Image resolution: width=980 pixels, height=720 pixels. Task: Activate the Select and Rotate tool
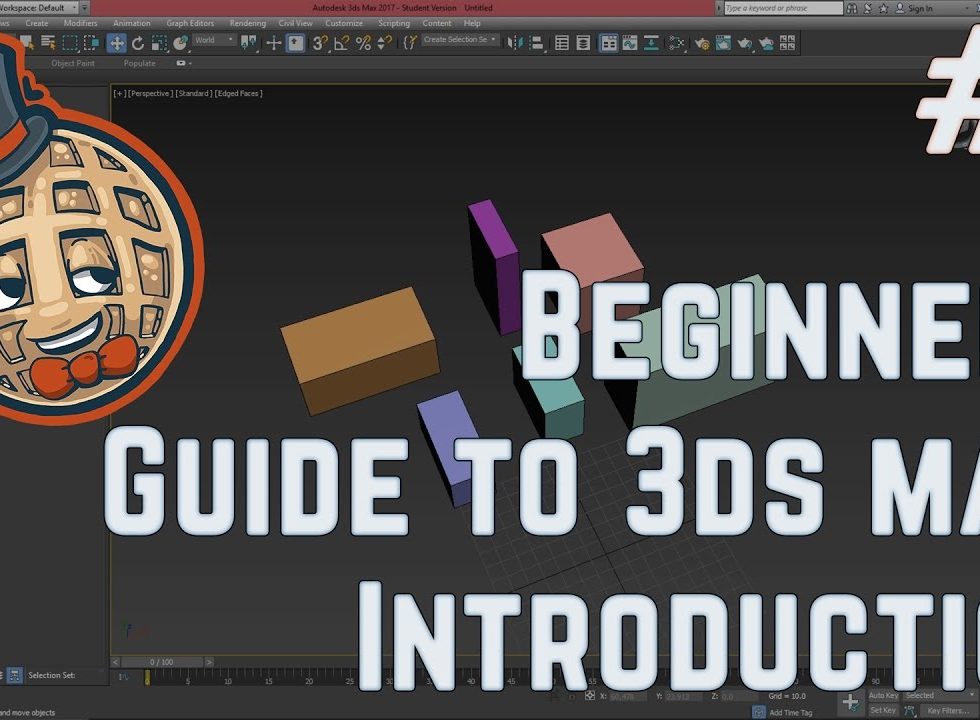click(x=138, y=43)
